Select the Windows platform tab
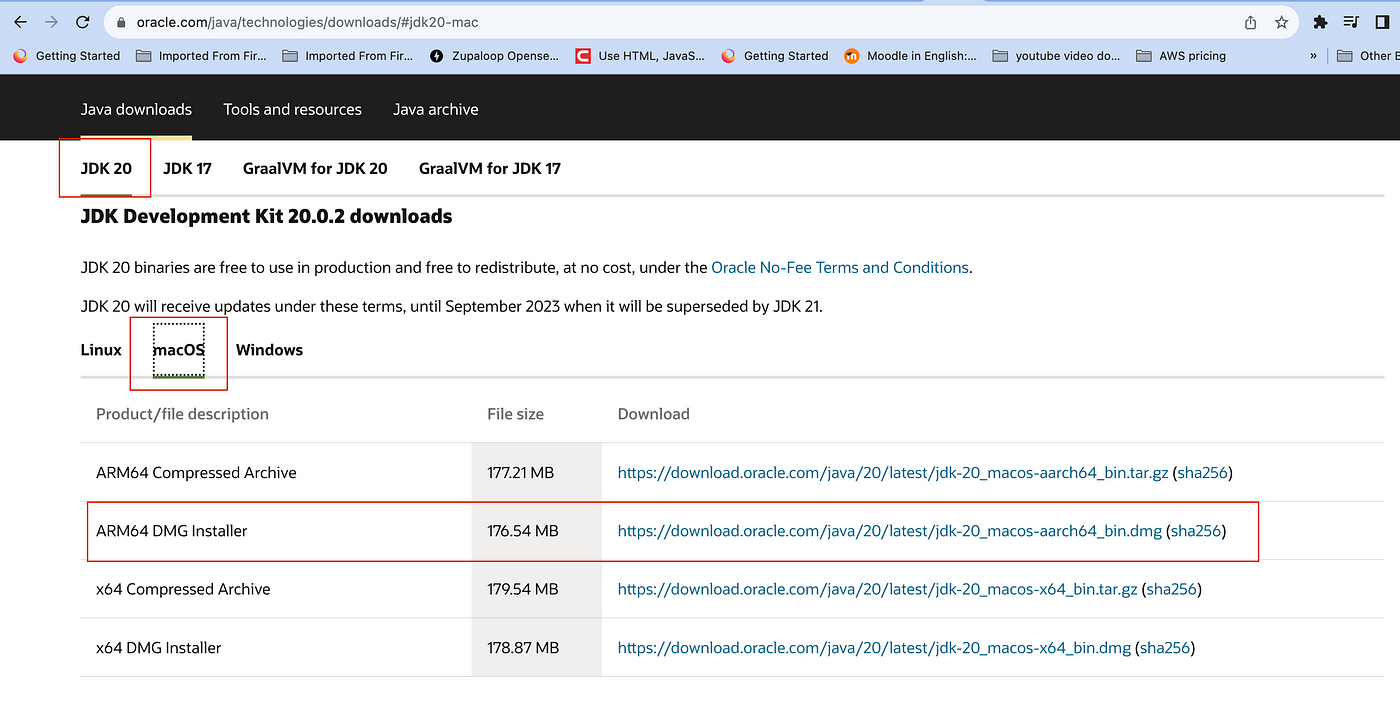 coord(269,350)
